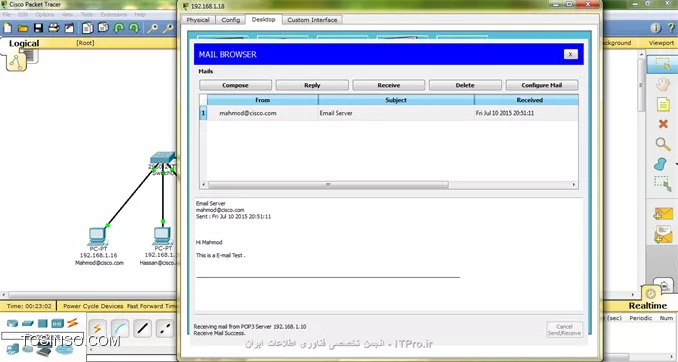Click the Paste icon in the main toolbar
This screenshot has width=678, height=362.
pyautogui.click(x=103, y=29)
